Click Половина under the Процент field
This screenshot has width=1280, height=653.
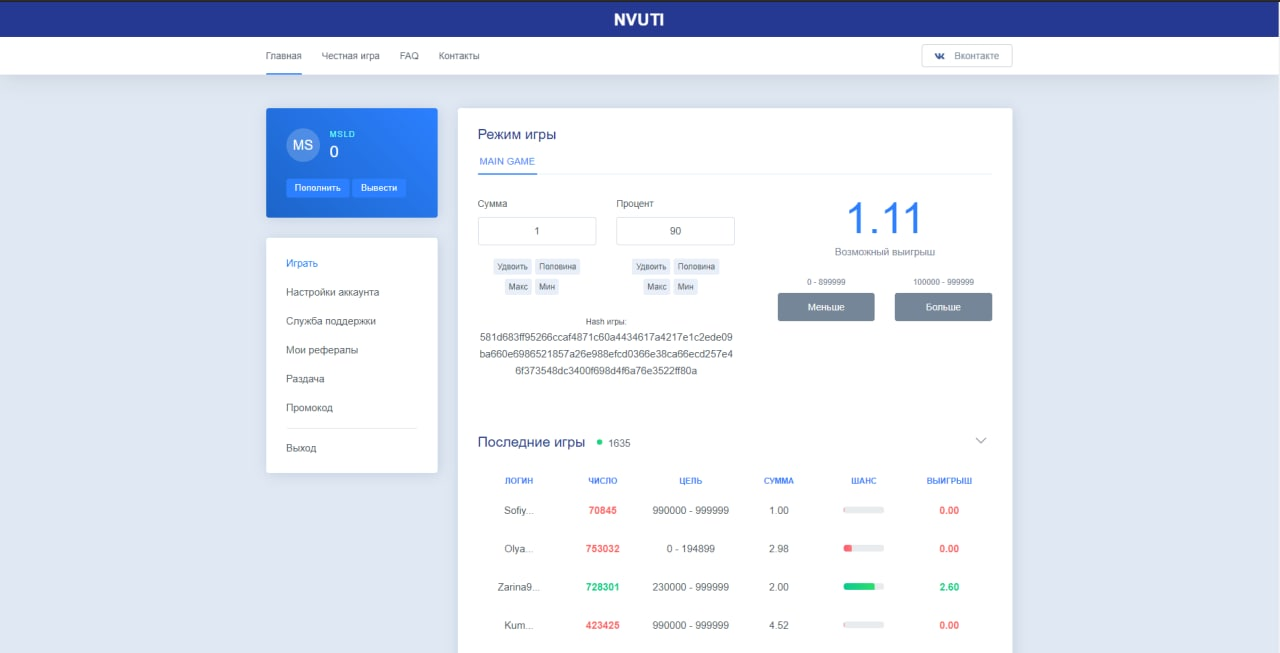tap(696, 267)
